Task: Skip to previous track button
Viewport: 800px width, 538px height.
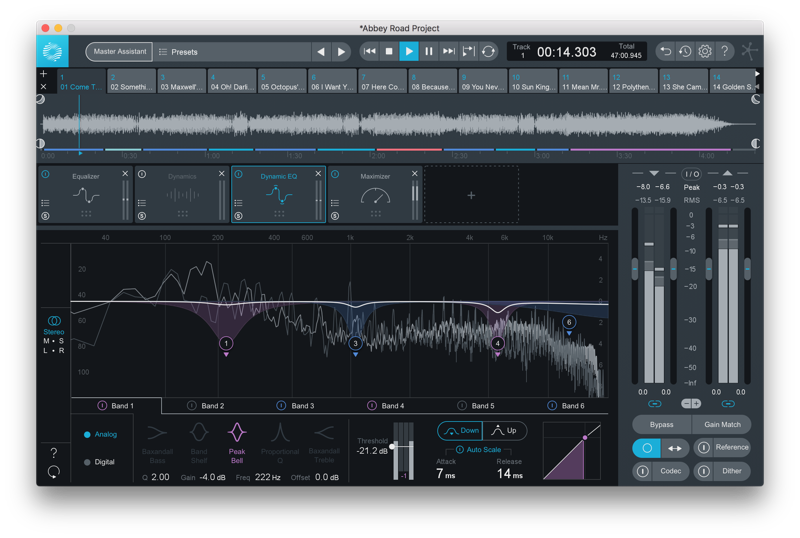Action: tap(369, 51)
